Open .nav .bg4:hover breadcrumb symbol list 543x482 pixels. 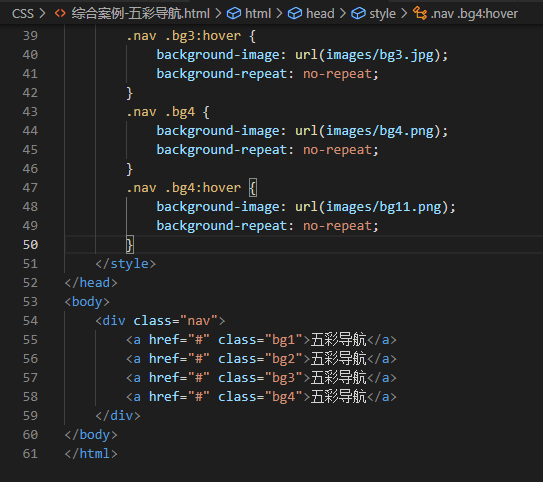(474, 14)
